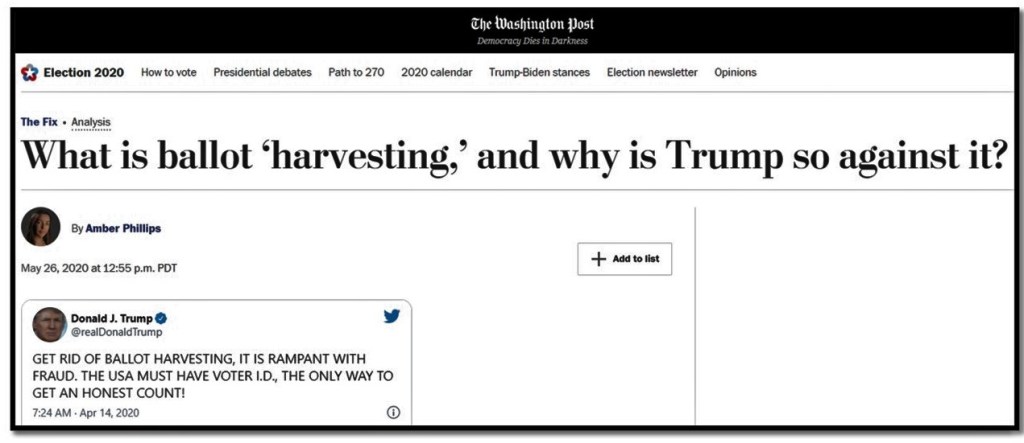Click the Twitter bird icon

coord(392,317)
